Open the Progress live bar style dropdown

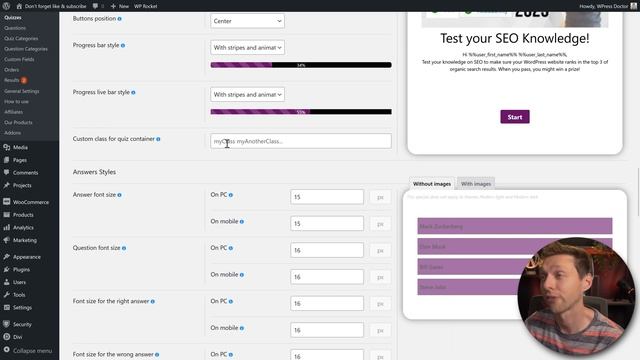pos(247,94)
